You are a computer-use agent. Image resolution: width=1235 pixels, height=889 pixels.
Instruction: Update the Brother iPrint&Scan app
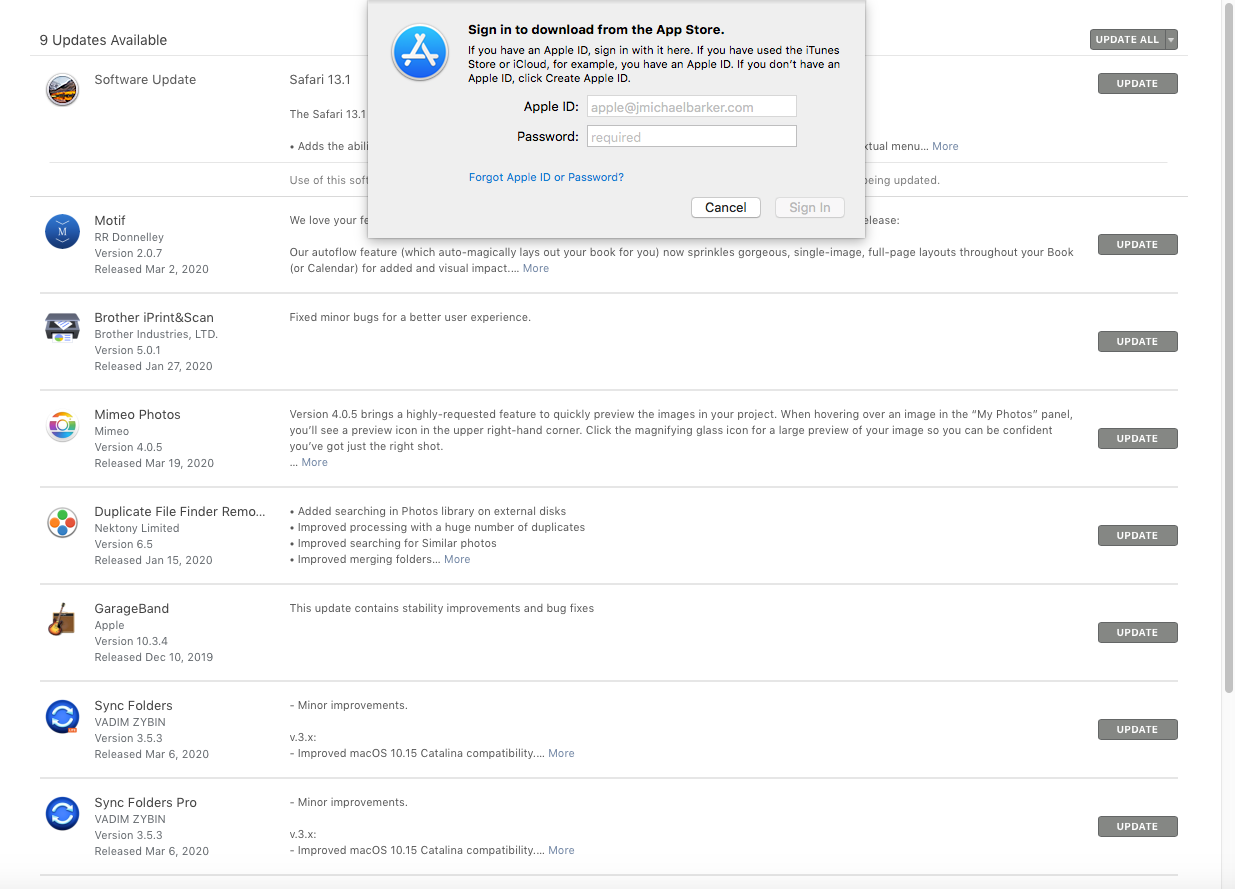[x=1137, y=341]
